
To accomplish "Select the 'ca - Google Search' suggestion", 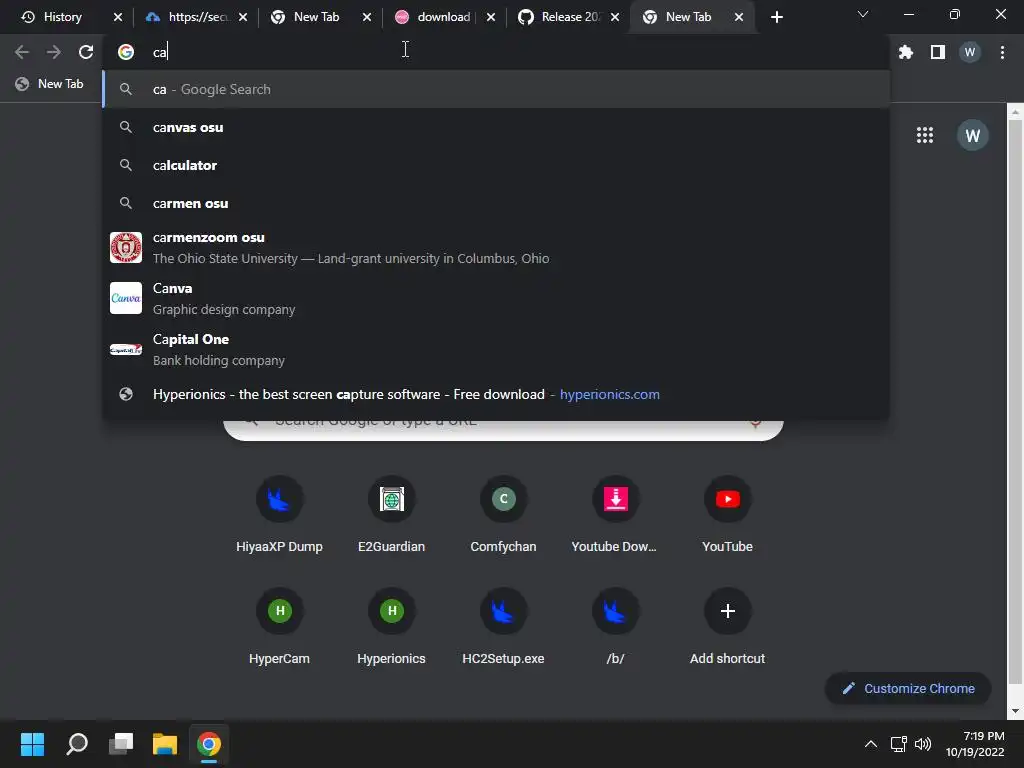I will click(496, 89).
